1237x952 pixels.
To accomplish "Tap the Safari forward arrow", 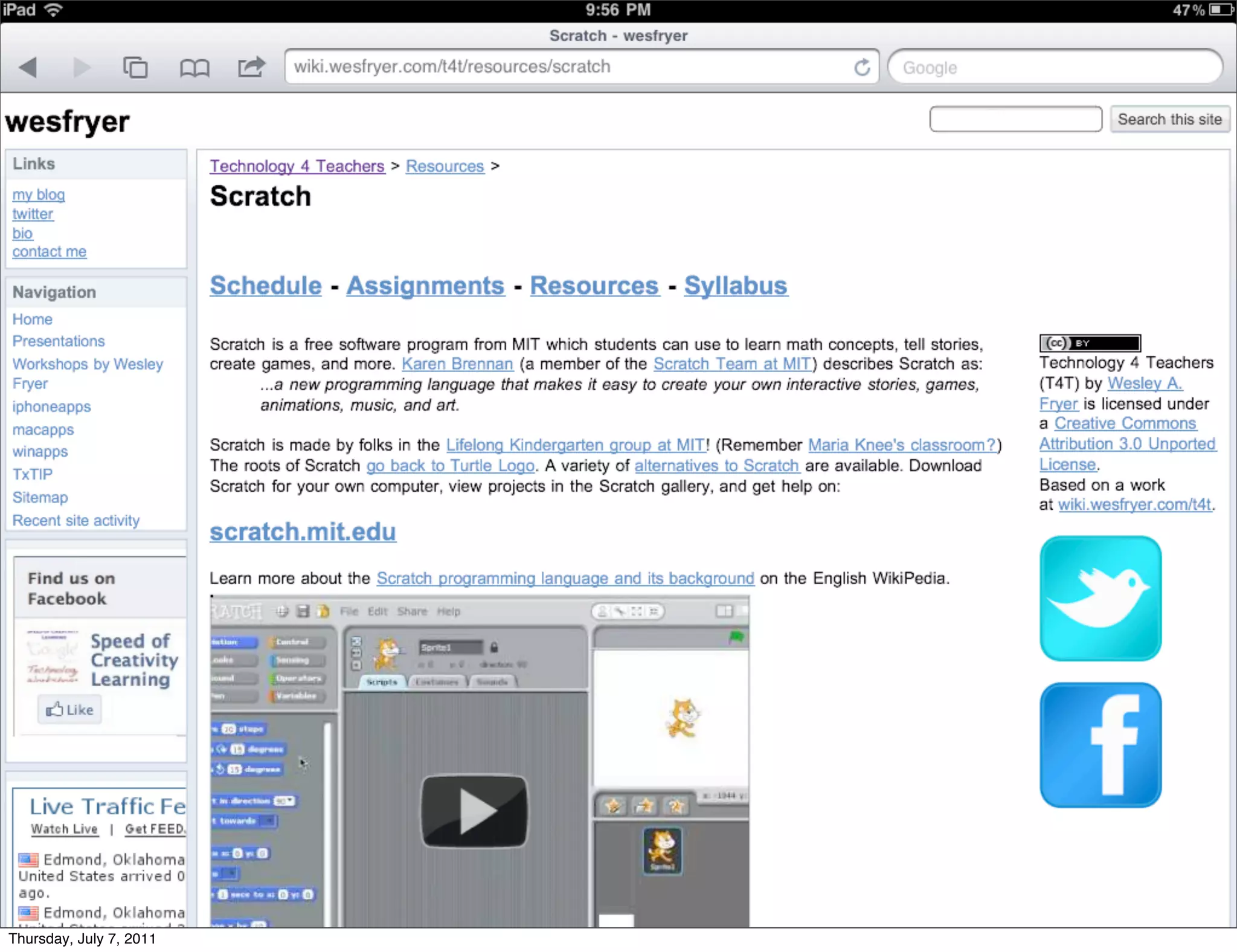I will coord(81,67).
